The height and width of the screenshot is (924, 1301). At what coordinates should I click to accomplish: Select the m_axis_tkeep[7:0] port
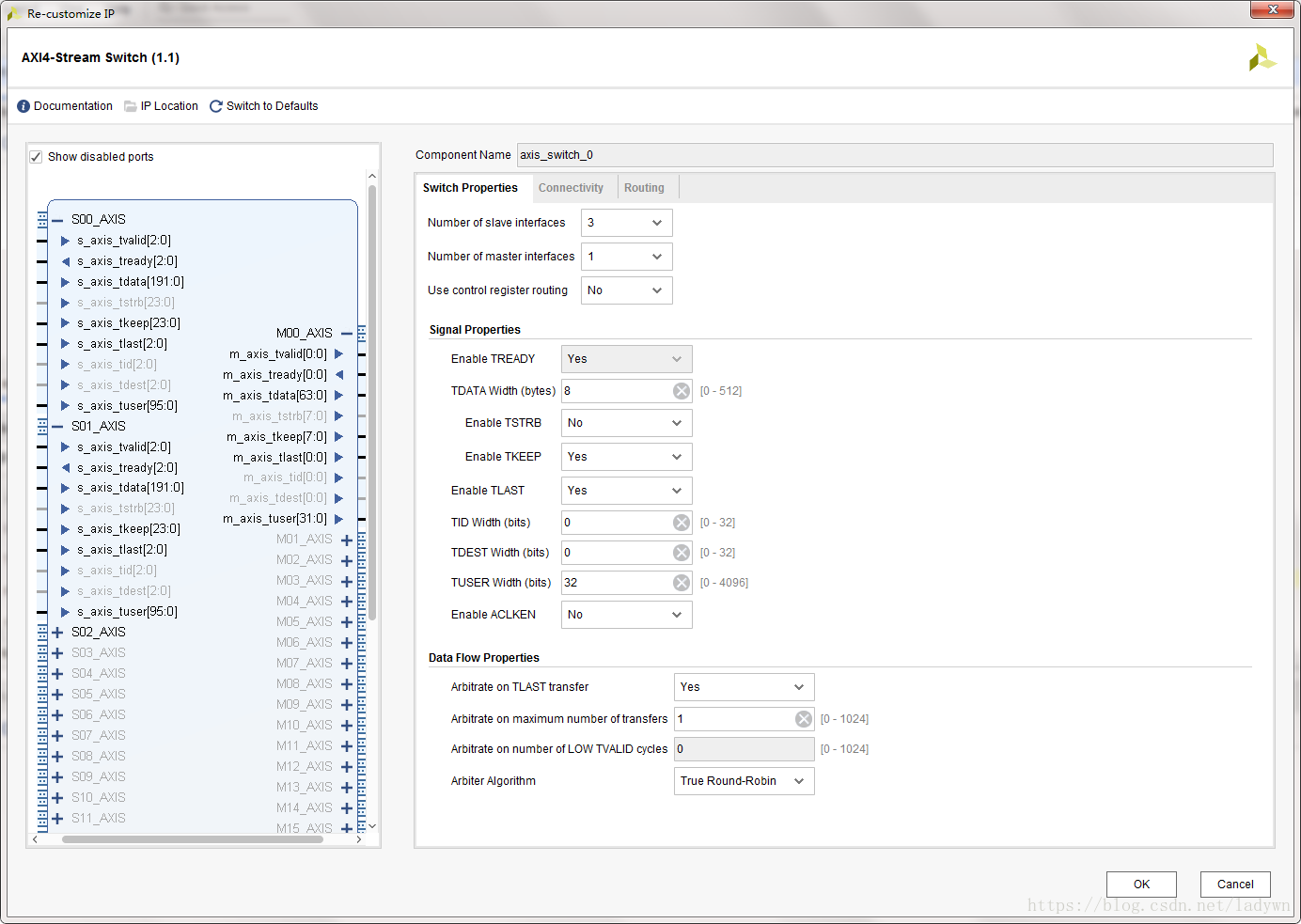point(276,437)
